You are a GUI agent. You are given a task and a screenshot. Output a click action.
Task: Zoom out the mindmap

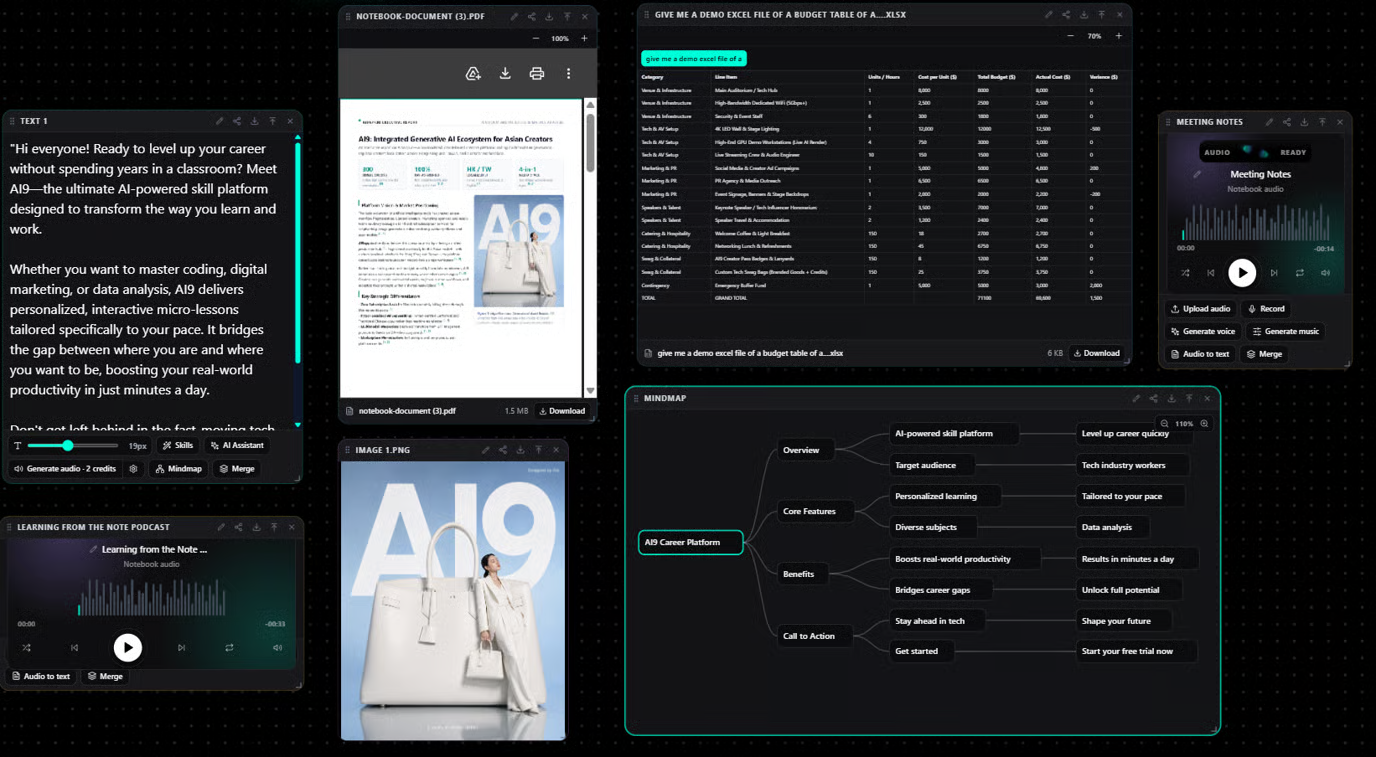[x=1164, y=424]
